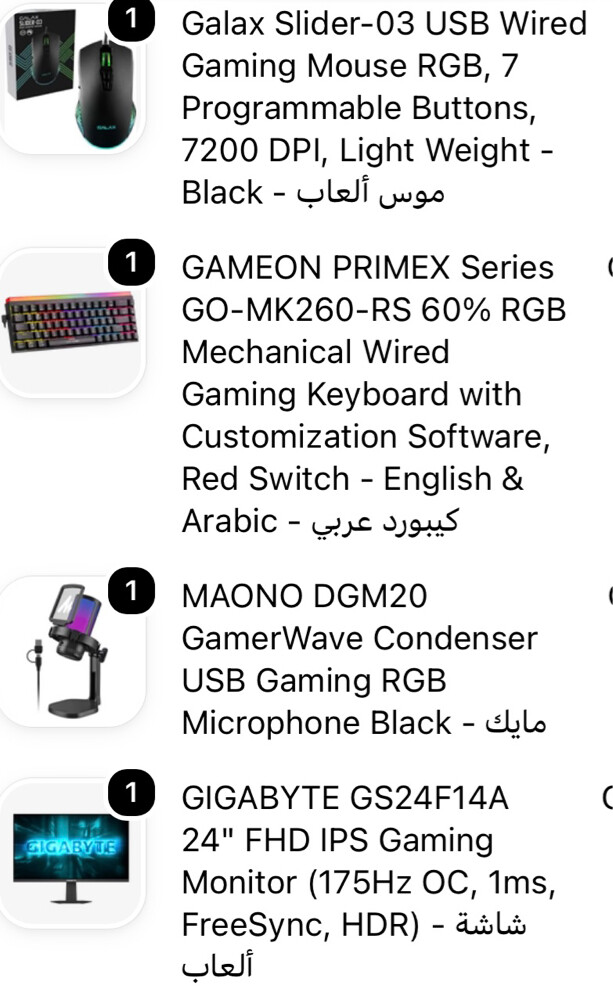Open the GIGABYTE monitor product image
The width and height of the screenshot is (613, 1000).
pos(71,853)
